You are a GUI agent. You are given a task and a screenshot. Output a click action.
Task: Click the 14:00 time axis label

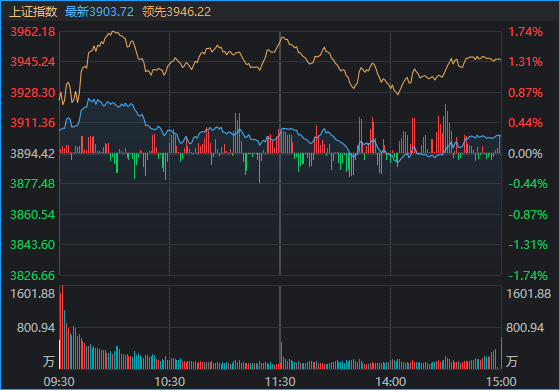[x=390, y=382]
